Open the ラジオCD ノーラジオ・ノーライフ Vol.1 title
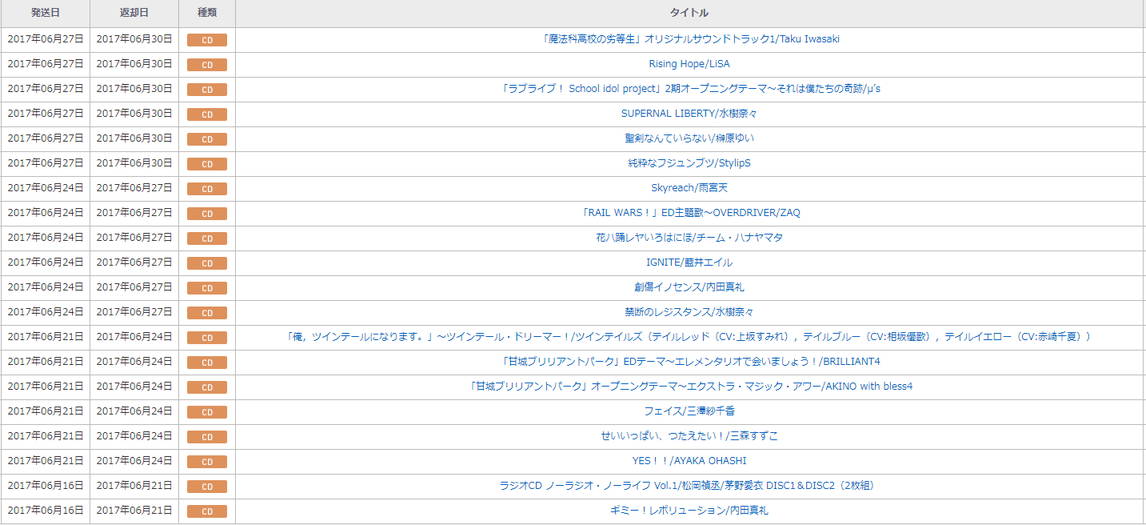This screenshot has width=1146, height=525. 689,486
